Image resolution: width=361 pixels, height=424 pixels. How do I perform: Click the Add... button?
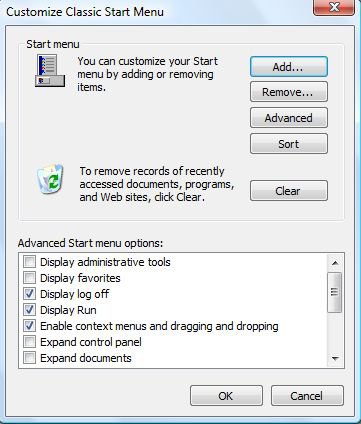pos(289,67)
